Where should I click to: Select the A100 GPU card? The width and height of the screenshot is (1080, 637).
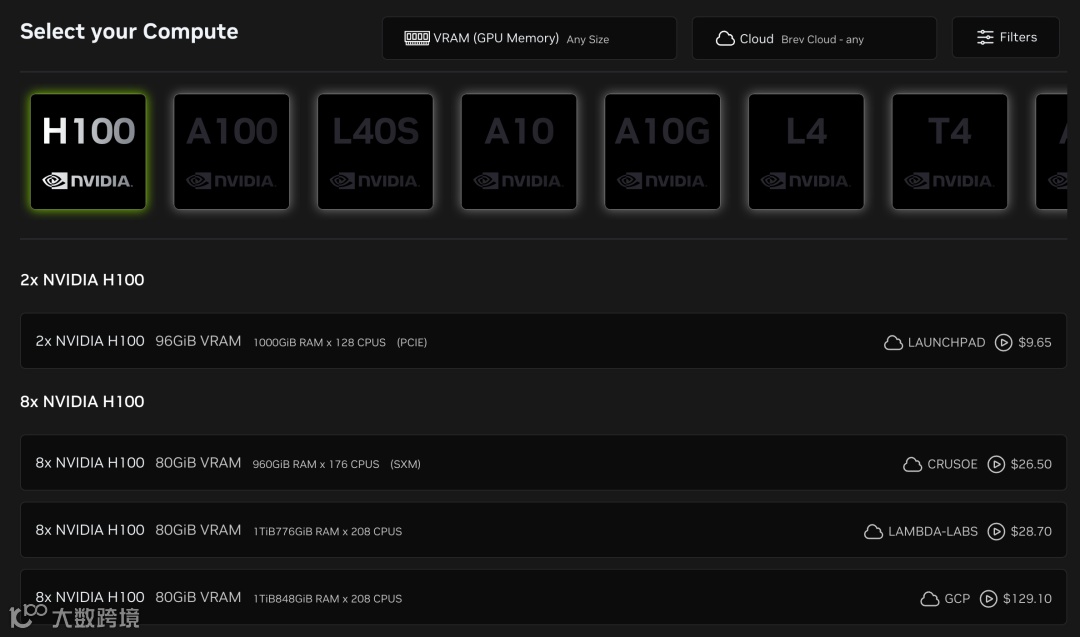click(231, 152)
